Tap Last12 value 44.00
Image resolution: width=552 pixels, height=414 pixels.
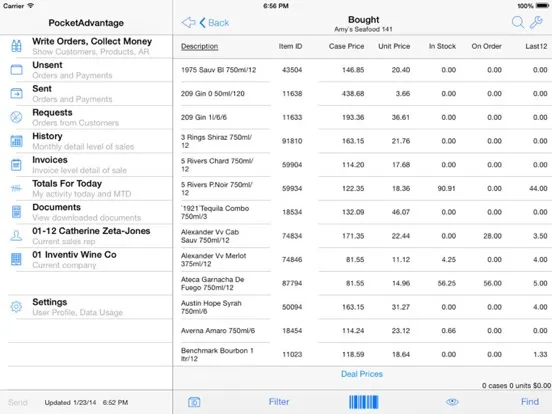(538, 189)
